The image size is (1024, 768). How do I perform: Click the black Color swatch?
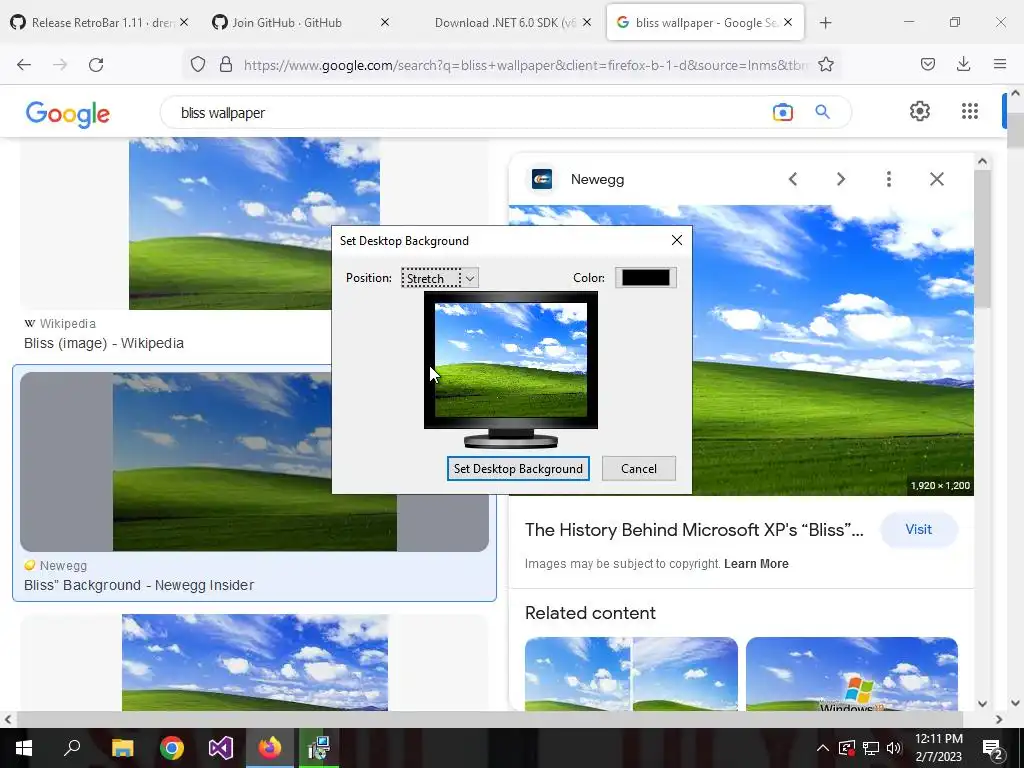(x=646, y=278)
